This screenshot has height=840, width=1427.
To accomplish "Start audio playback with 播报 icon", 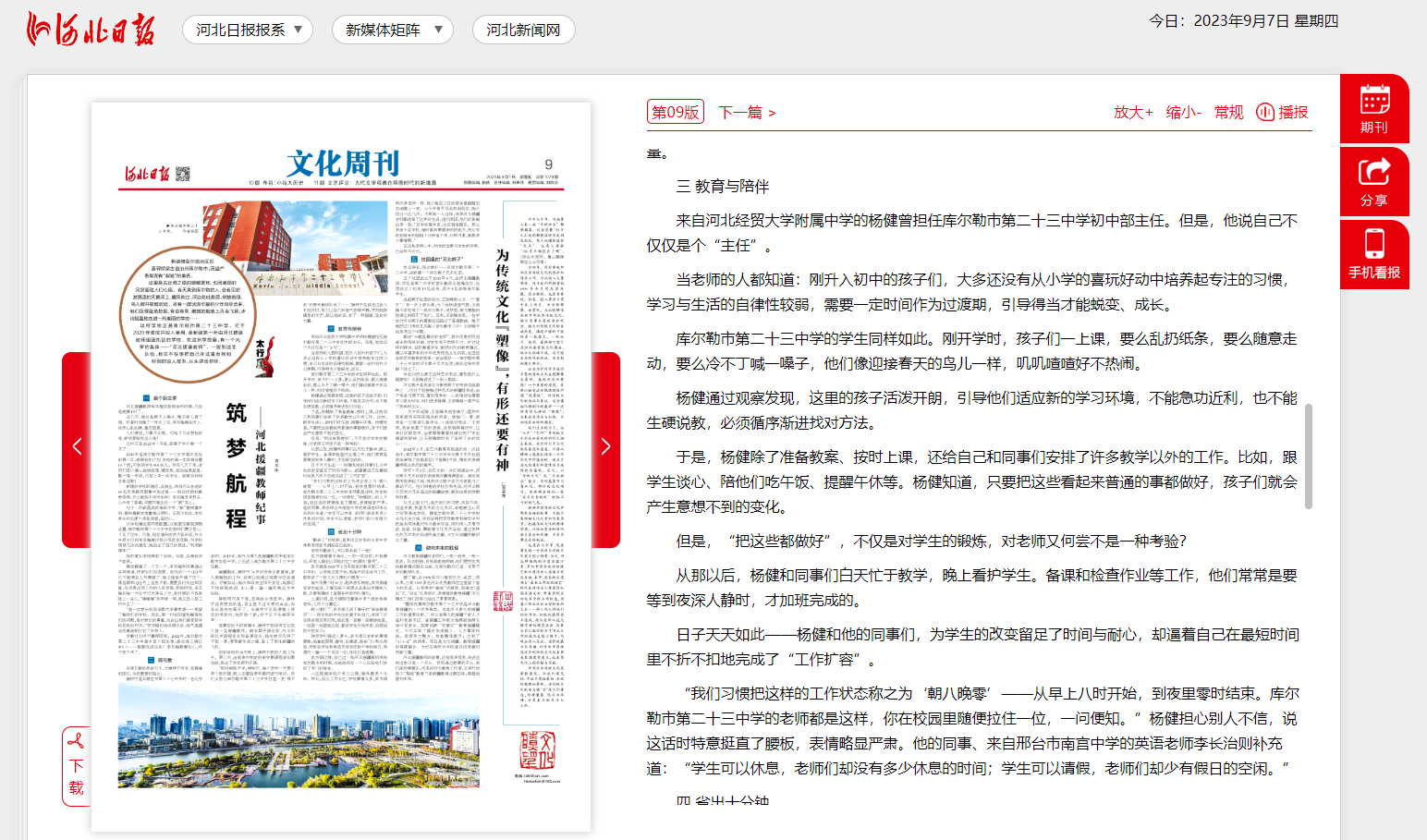I will click(x=1283, y=113).
